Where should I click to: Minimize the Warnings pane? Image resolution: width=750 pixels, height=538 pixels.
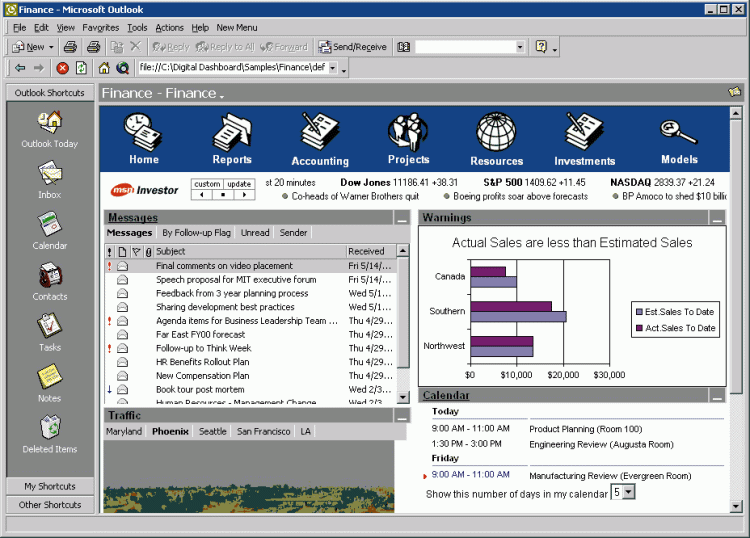click(x=717, y=219)
